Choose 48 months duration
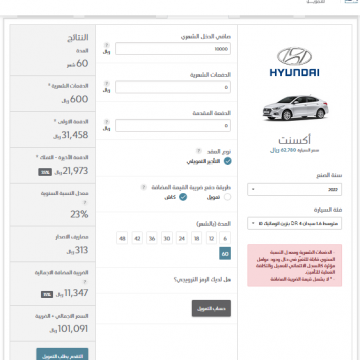 [x=122, y=238]
